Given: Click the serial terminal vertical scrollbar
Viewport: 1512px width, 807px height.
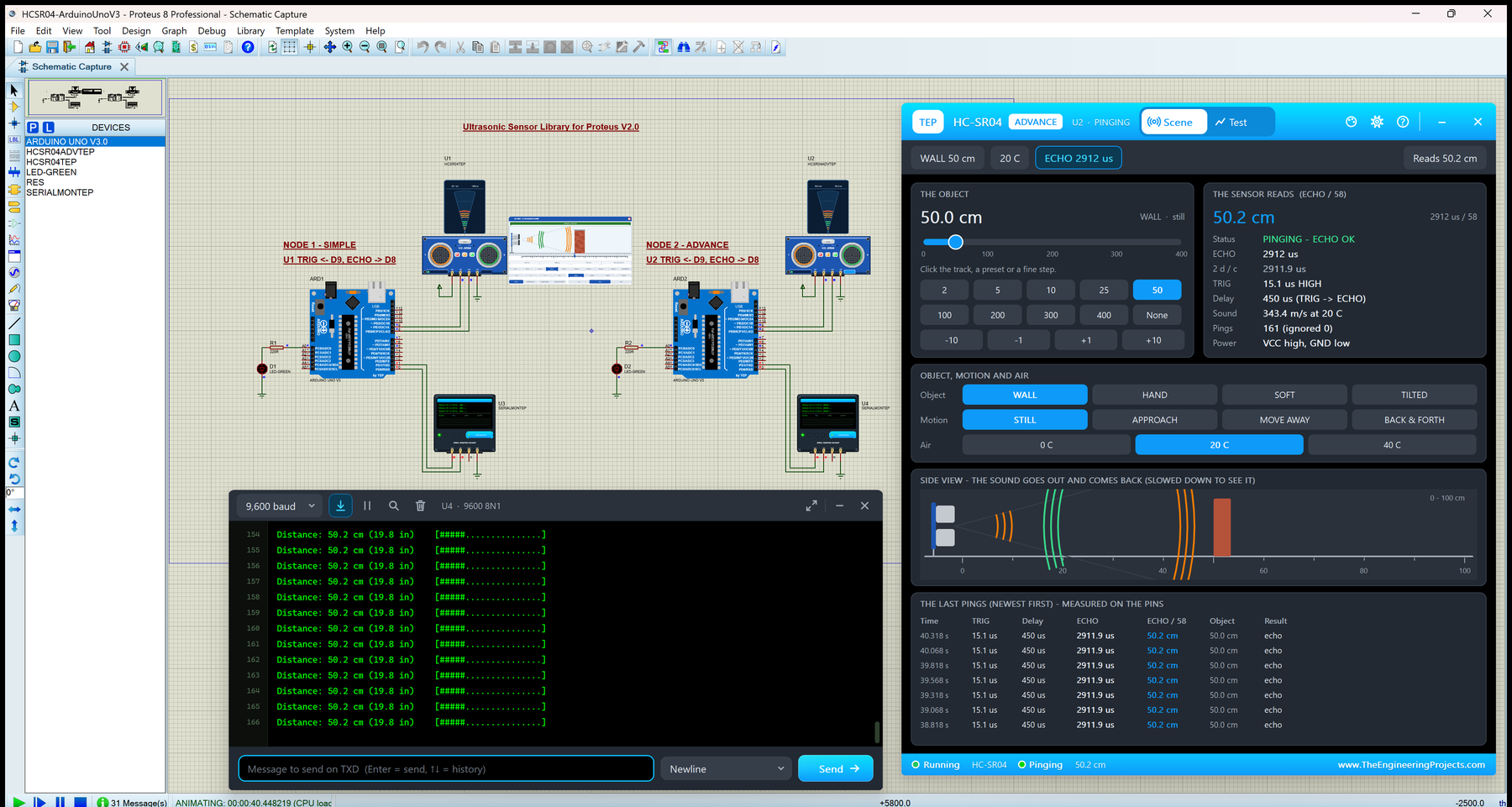Looking at the screenshot, I should click(x=877, y=732).
